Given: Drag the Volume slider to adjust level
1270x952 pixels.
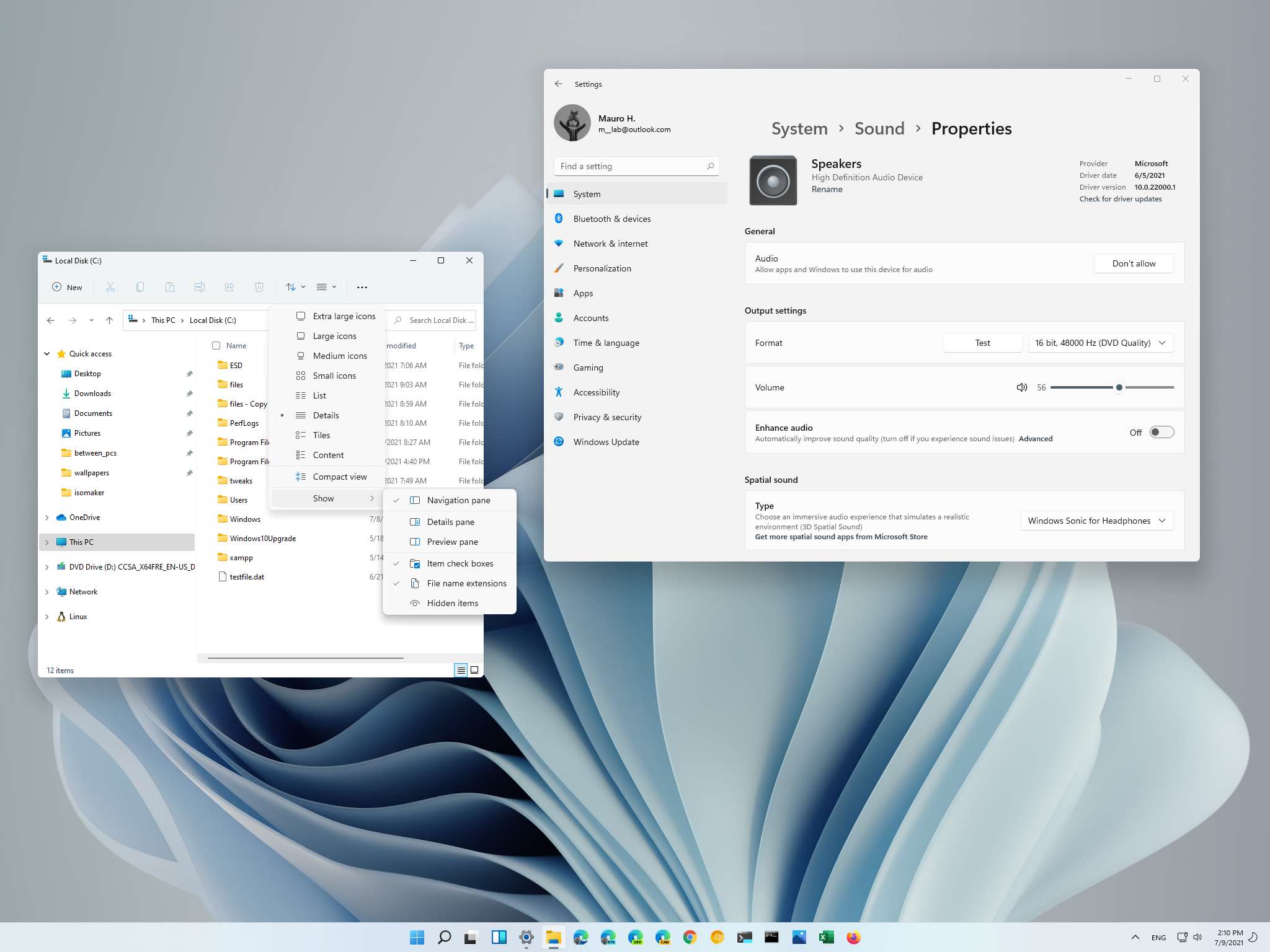Looking at the screenshot, I should tap(1118, 387).
